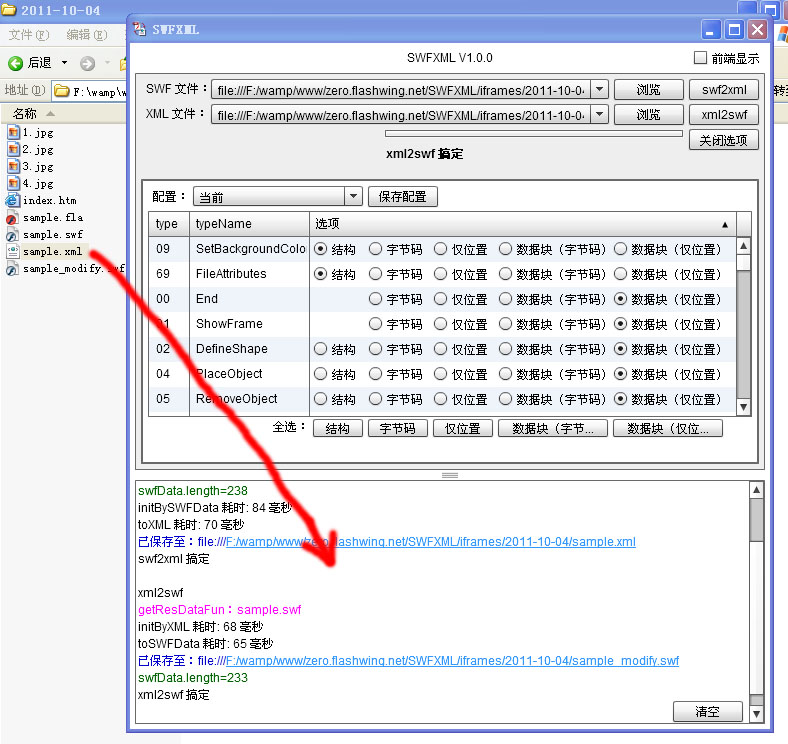
Task: Click the horizontal splitter grip above log
Action: [x=450, y=476]
